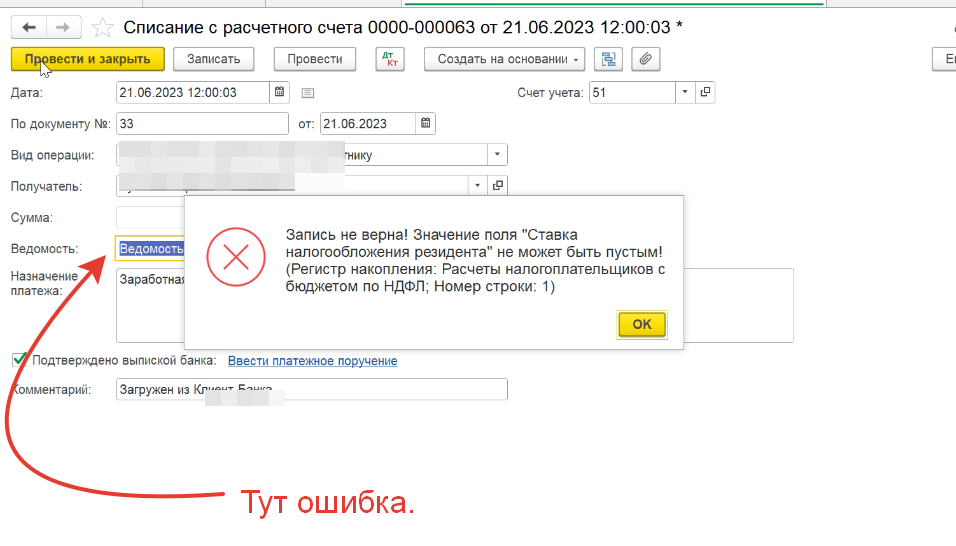The height and width of the screenshot is (546, 956).
Task: Expand the Вид операции dropdown
Action: 497,155
